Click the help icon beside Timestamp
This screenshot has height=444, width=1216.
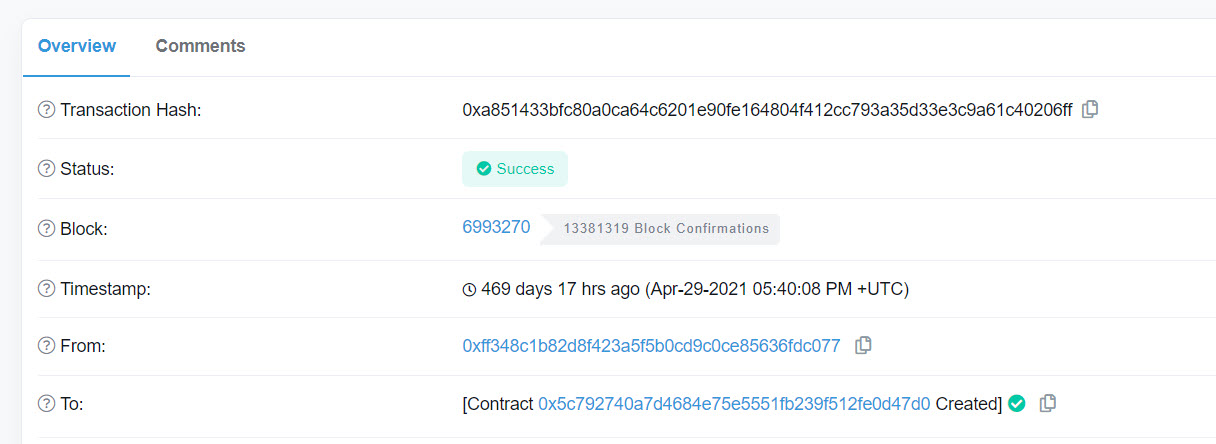[x=46, y=289]
